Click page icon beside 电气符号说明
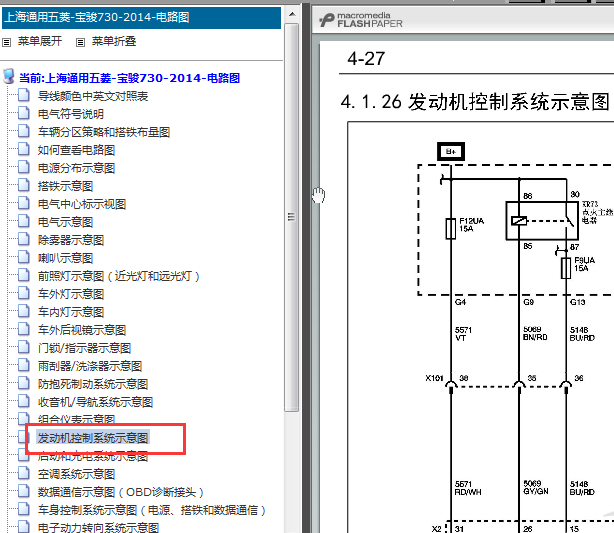This screenshot has height=533, width=614. click(x=23, y=113)
